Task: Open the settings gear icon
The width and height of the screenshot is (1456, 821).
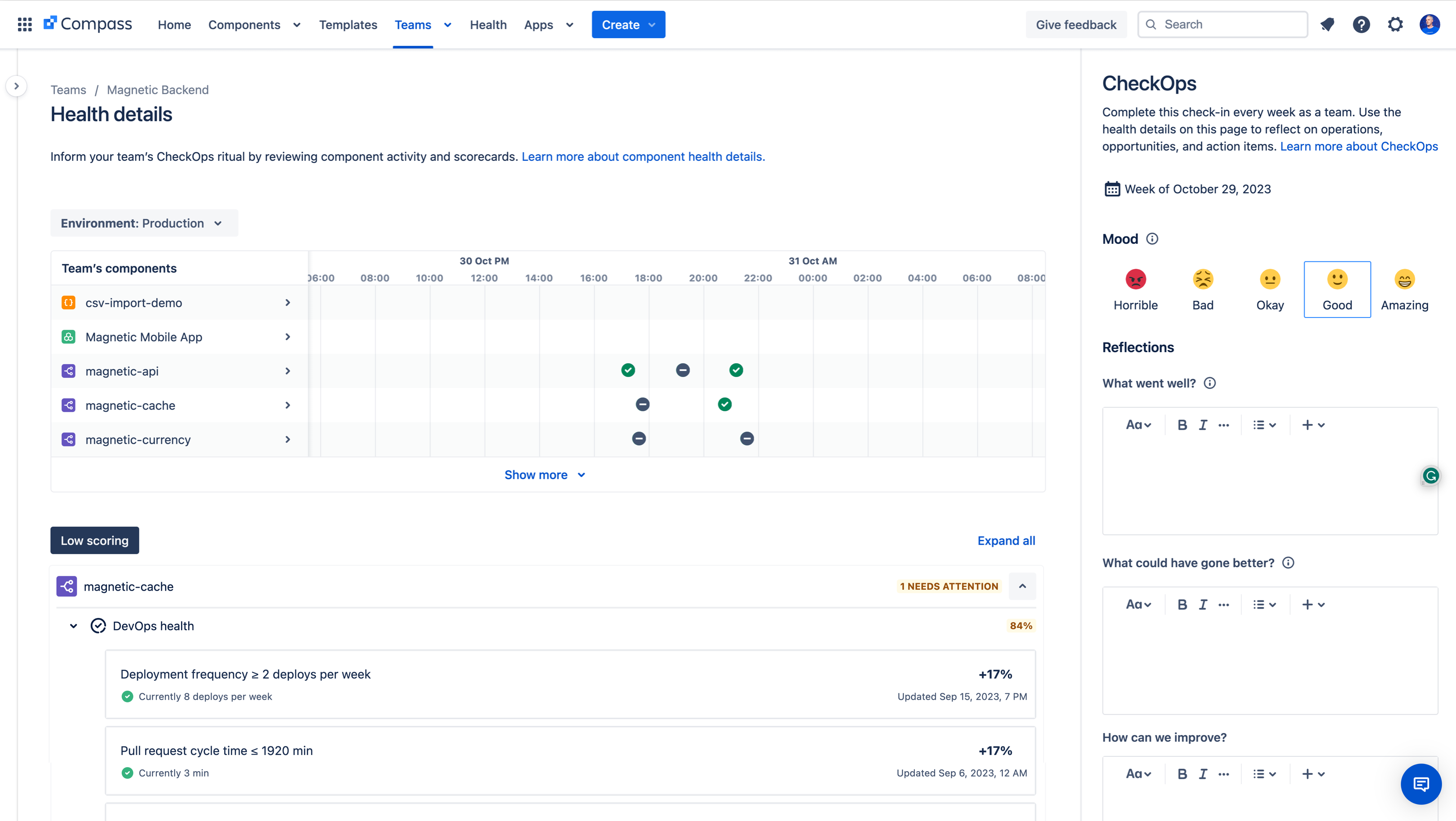Action: click(1395, 24)
